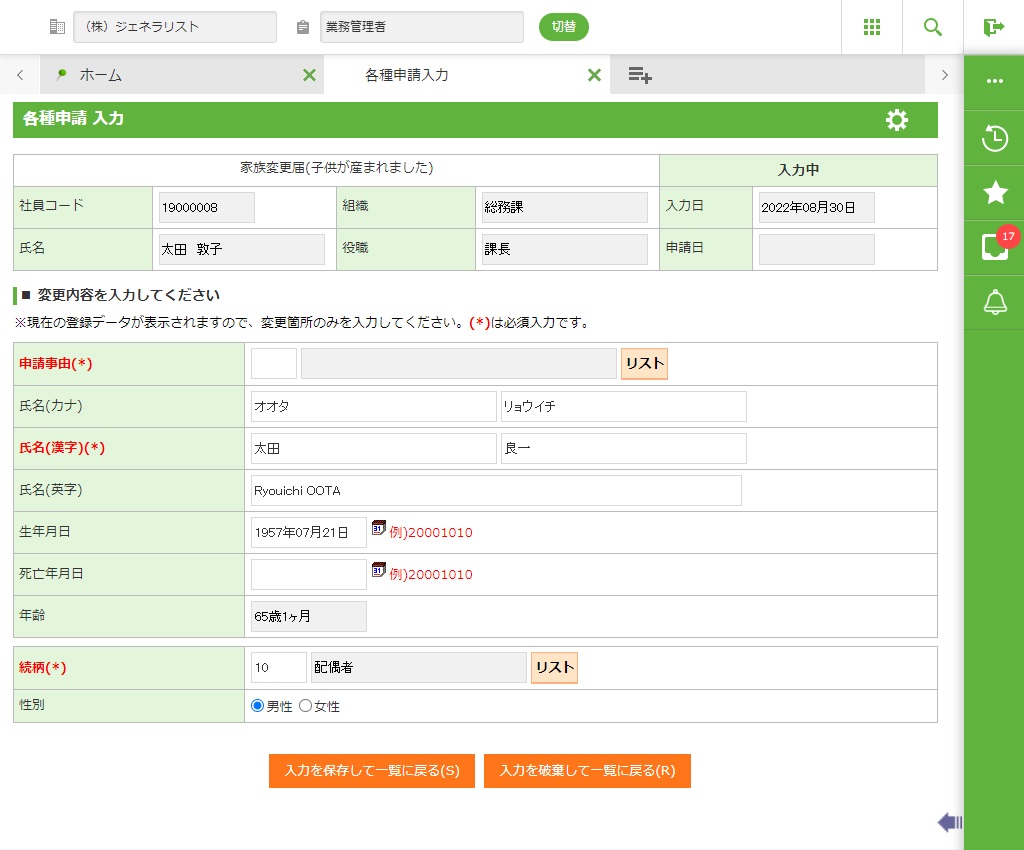Click 入力を保存して一覧に戻る button
Image resolution: width=1024 pixels, height=850 pixels.
(371, 771)
